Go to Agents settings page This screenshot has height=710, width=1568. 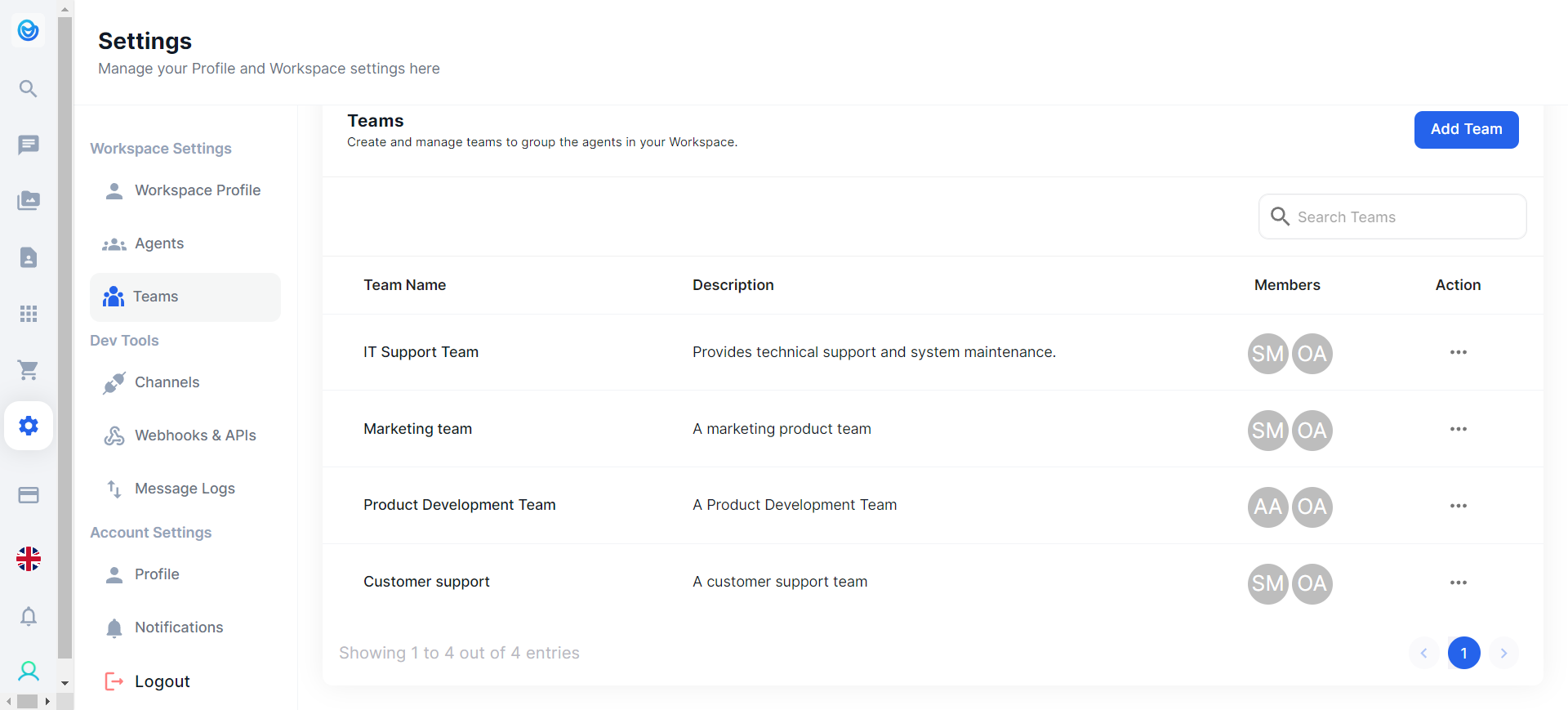159,243
